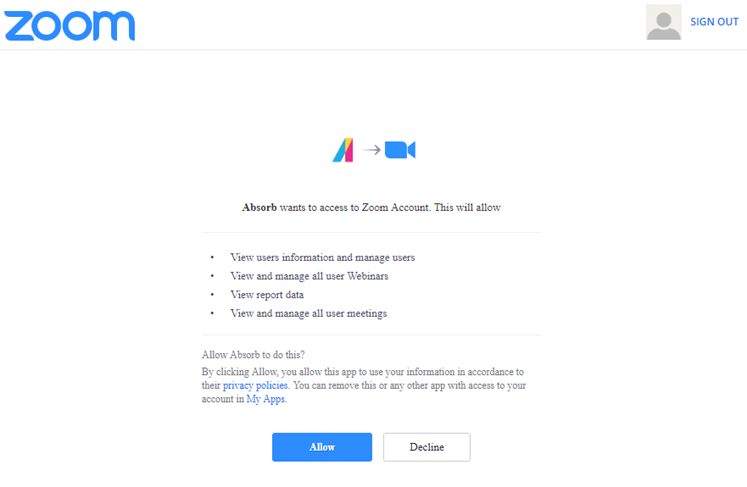The width and height of the screenshot is (747, 487).
Task: Sign out of the Zoom account
Action: 714,22
